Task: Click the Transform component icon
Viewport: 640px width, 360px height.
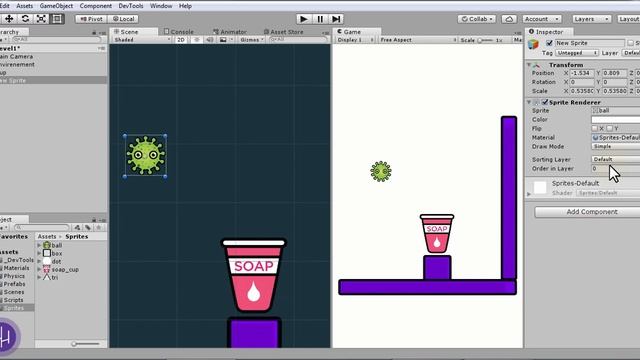Action: (537, 65)
